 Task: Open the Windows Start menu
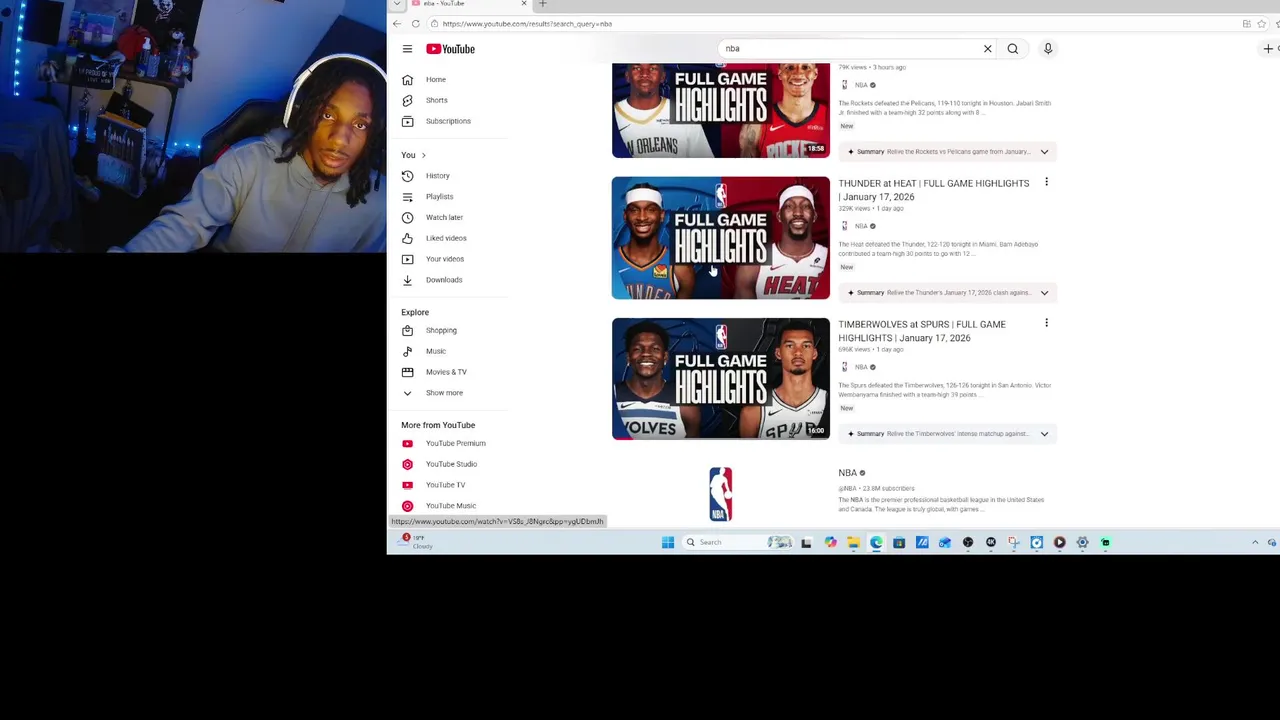pos(668,542)
